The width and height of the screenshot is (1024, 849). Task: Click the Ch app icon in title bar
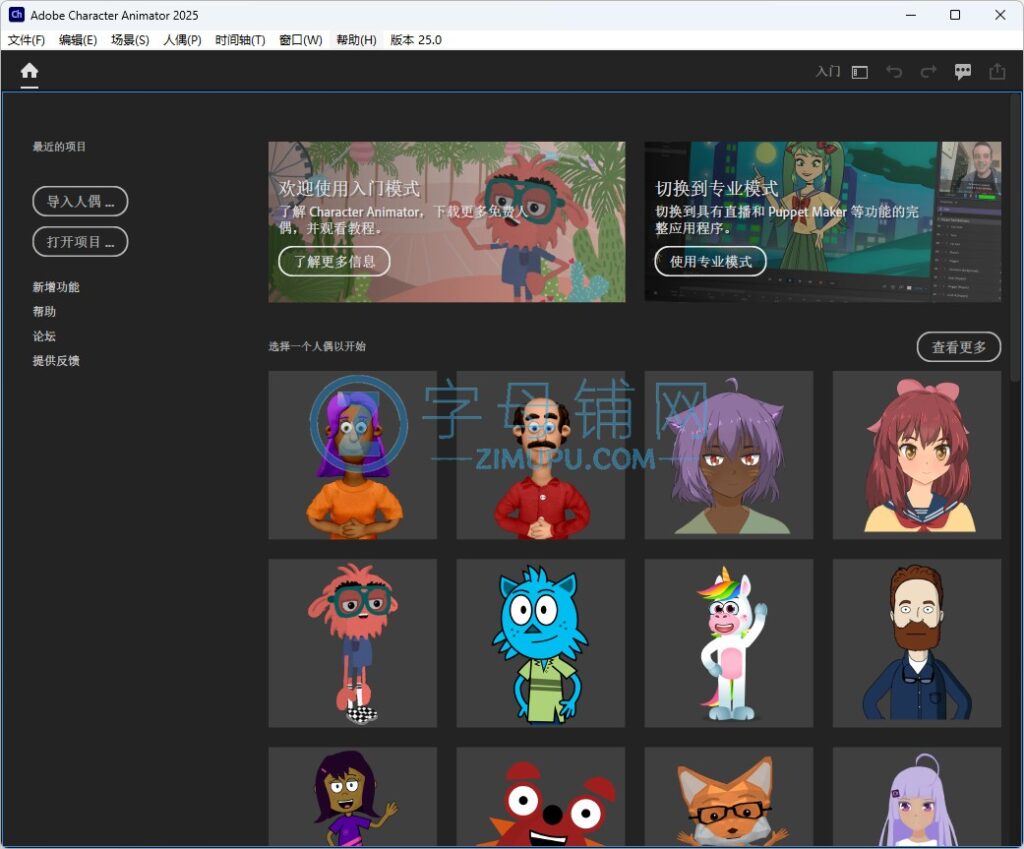(x=16, y=14)
